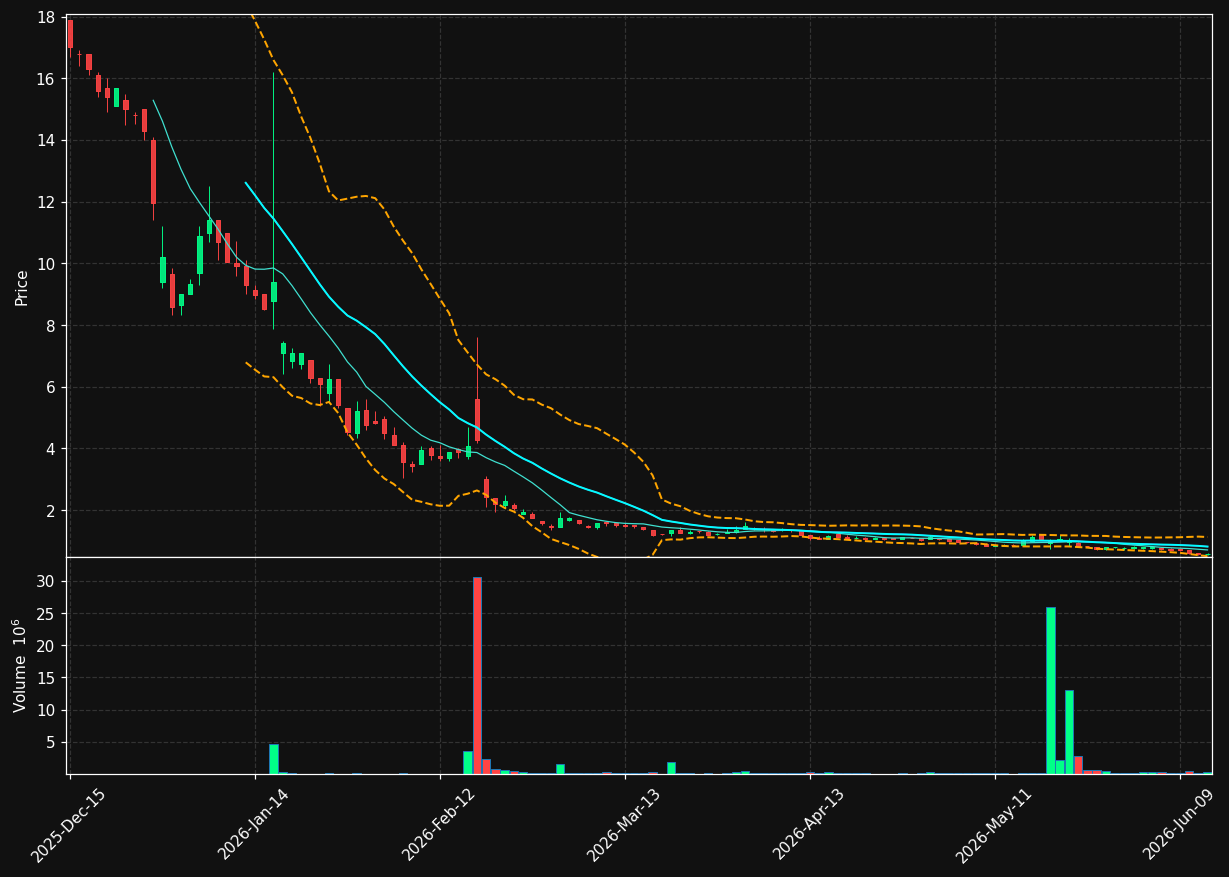Image resolution: width=1229 pixels, height=877 pixels.
Task: Click volume tick label 5
Action: click(51, 743)
